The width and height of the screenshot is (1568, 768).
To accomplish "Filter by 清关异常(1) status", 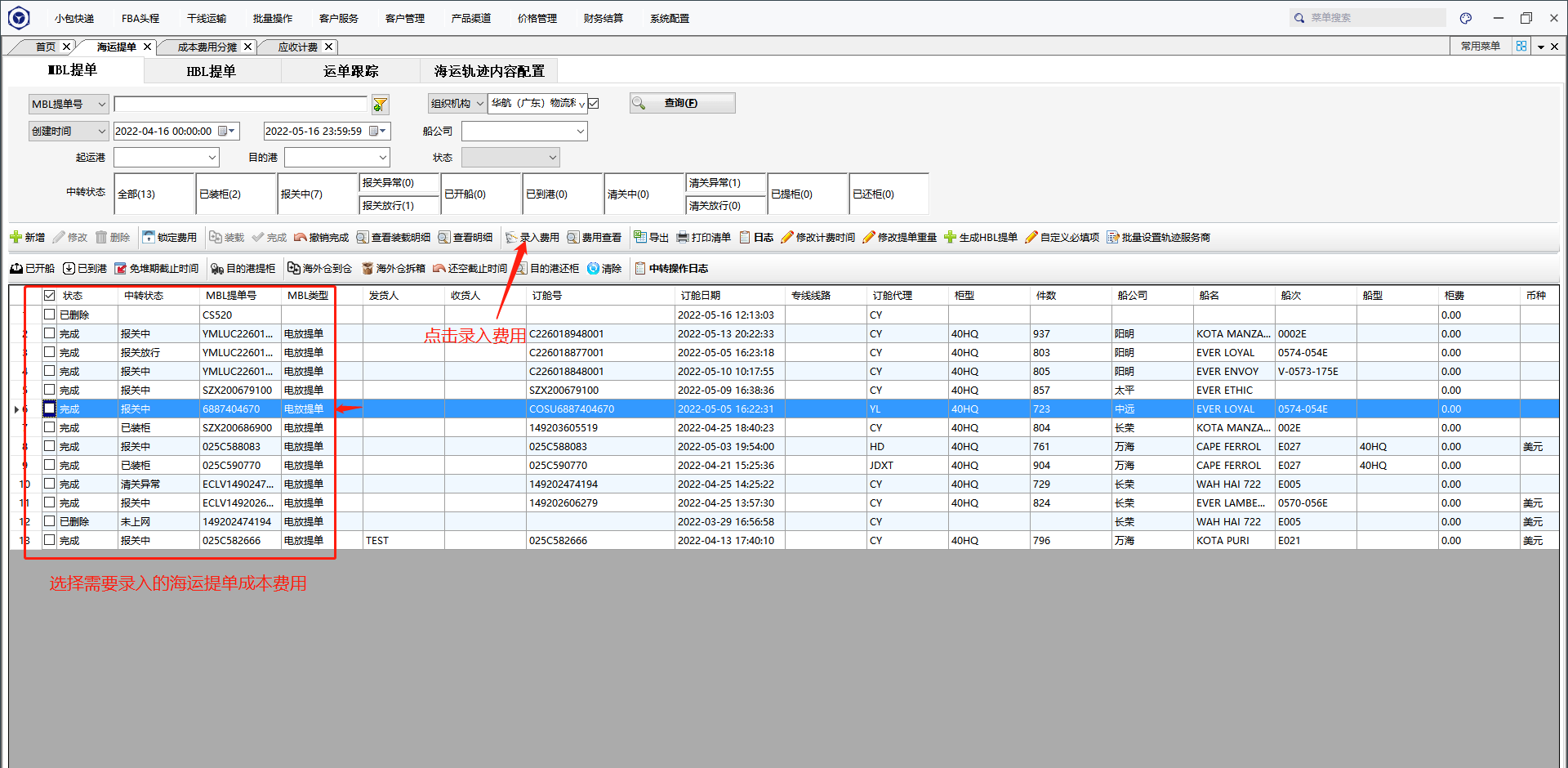I will tap(726, 183).
